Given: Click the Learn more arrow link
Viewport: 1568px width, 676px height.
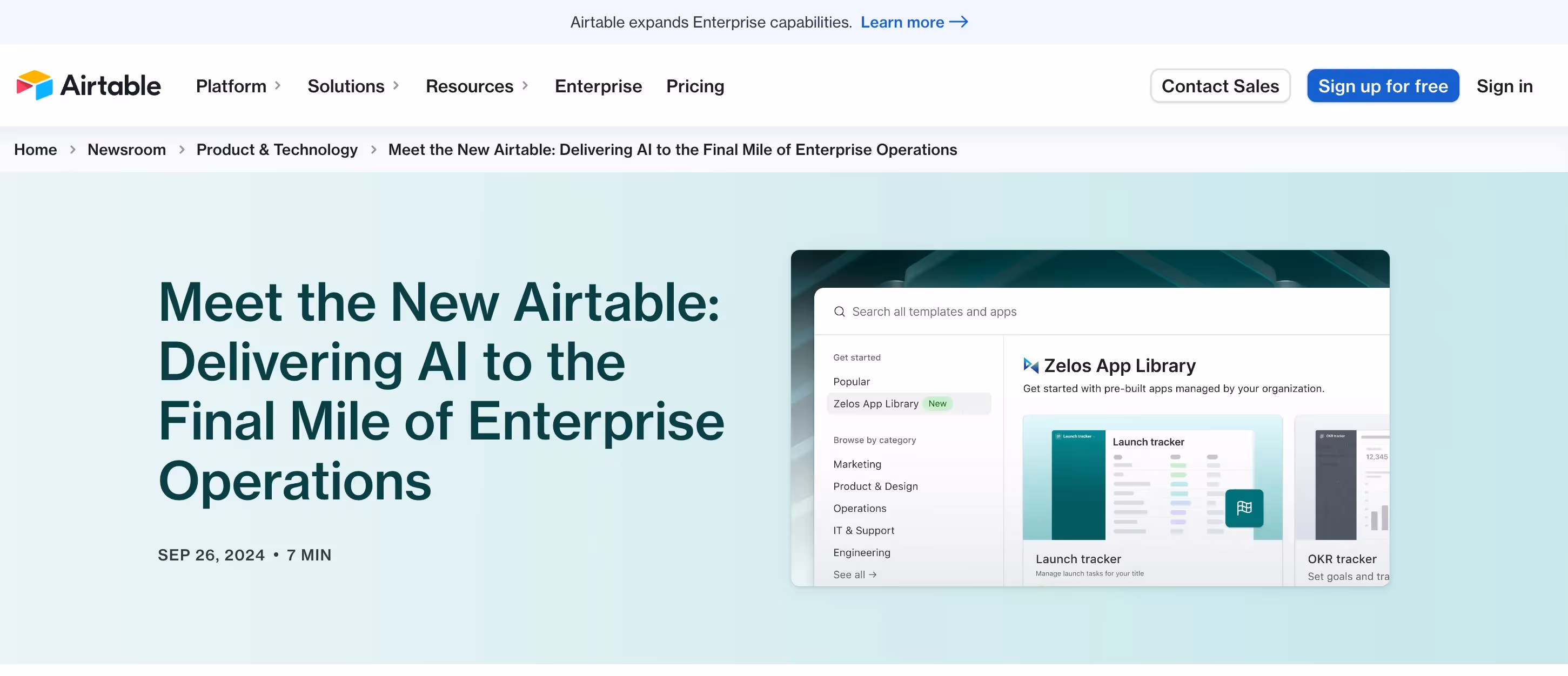Looking at the screenshot, I should point(914,23).
